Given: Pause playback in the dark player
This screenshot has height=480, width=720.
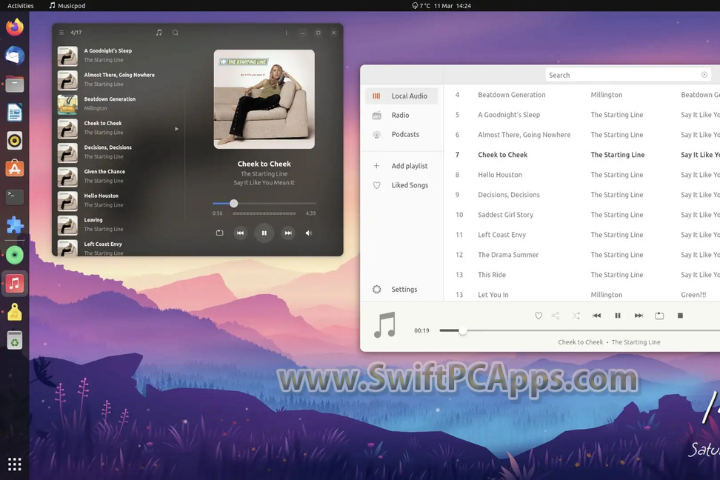Looking at the screenshot, I should pos(264,233).
